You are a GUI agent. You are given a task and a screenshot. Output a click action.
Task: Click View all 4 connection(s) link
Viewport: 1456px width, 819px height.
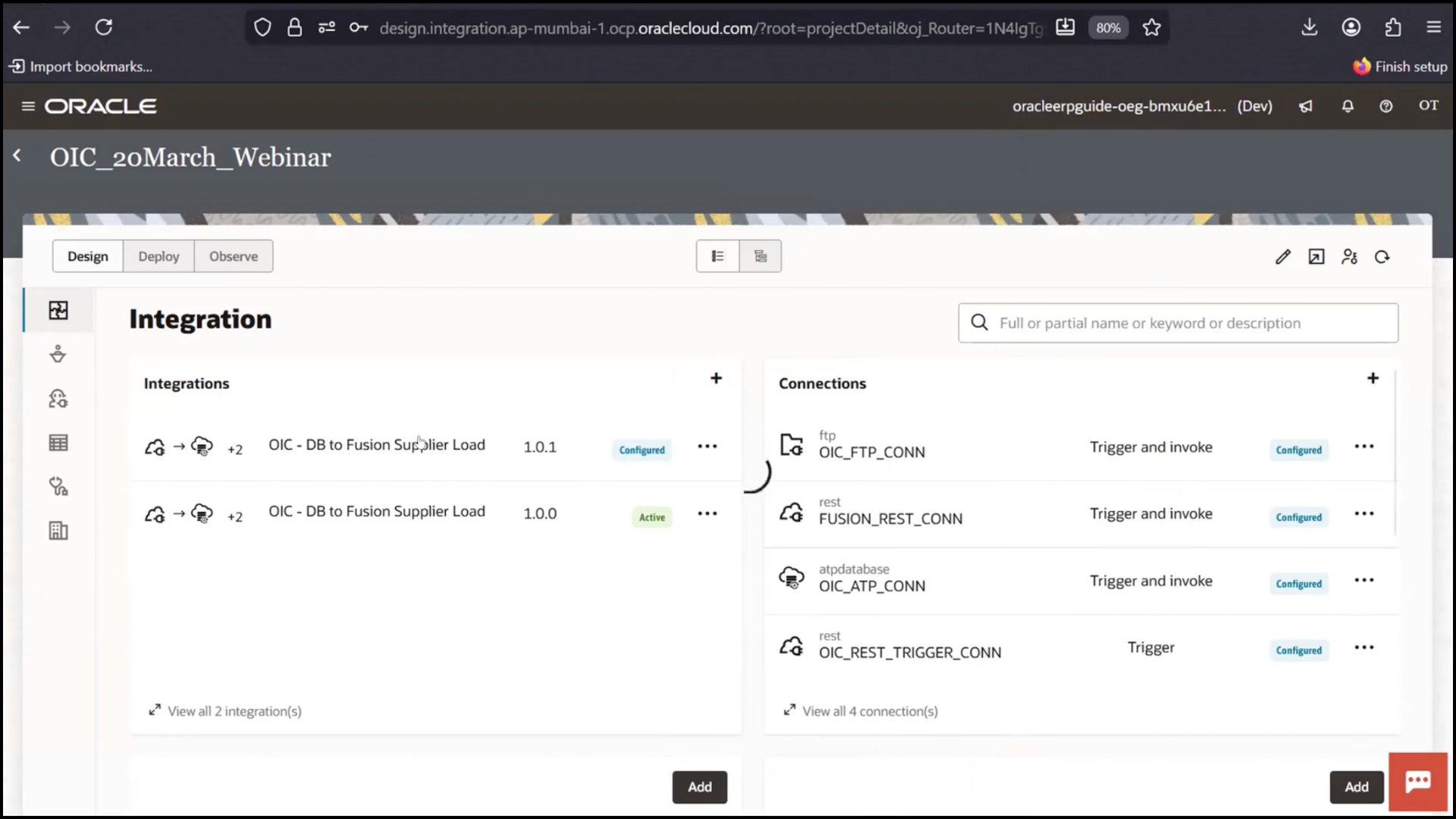[861, 711]
